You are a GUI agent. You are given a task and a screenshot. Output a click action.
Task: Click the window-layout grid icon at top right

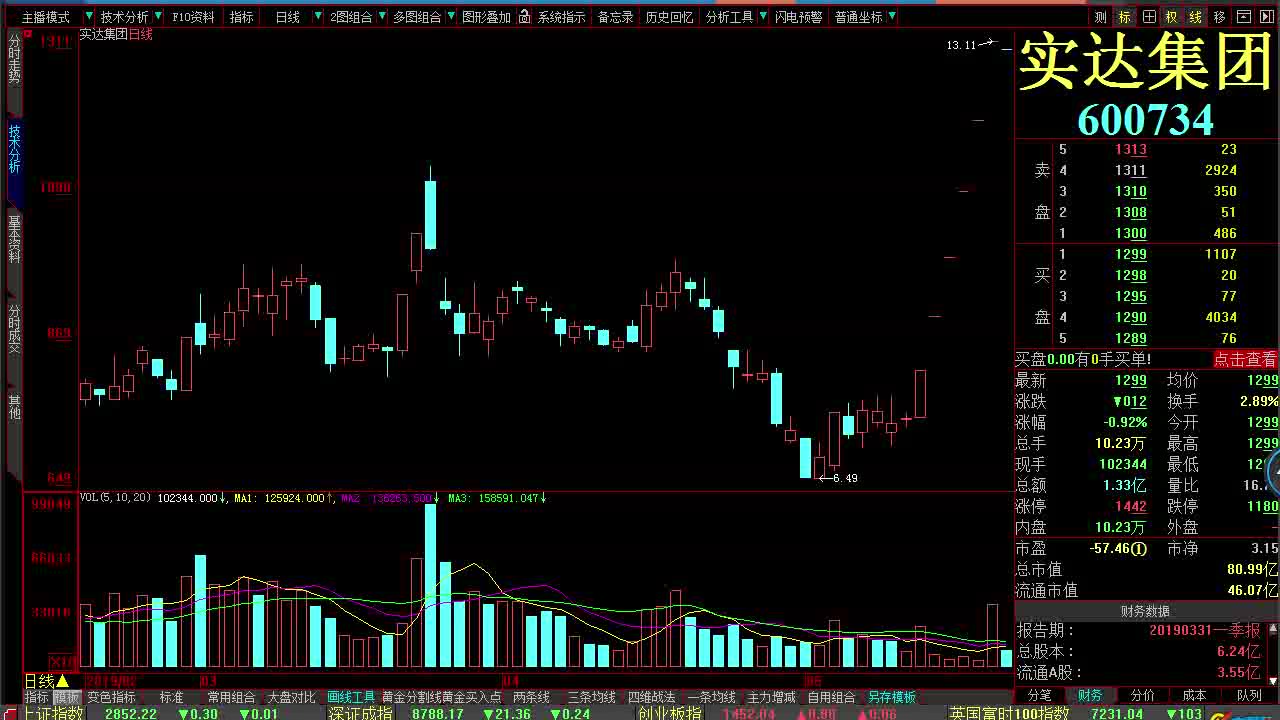coord(1148,17)
